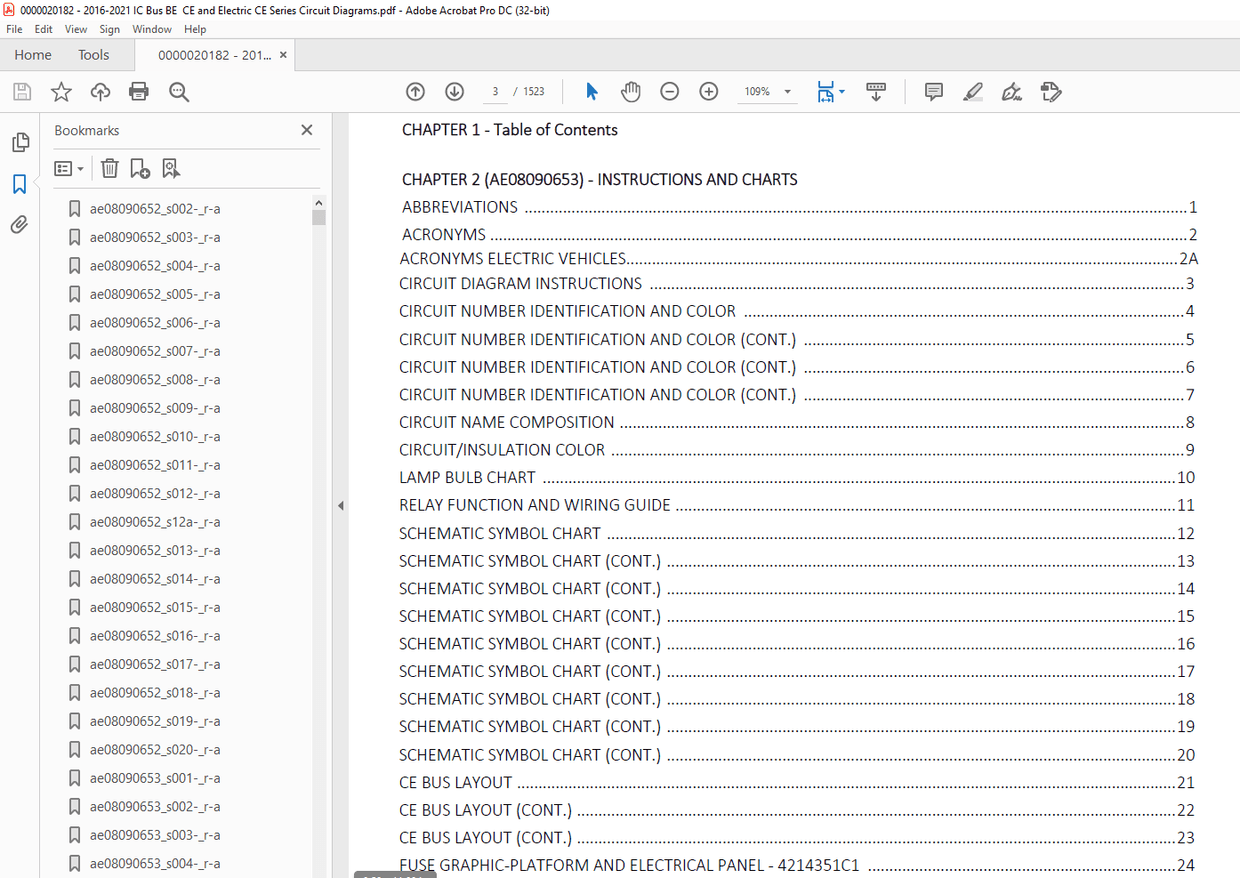Go to previous page arrow
Screen dimensions: 1240x878
(x=415, y=92)
